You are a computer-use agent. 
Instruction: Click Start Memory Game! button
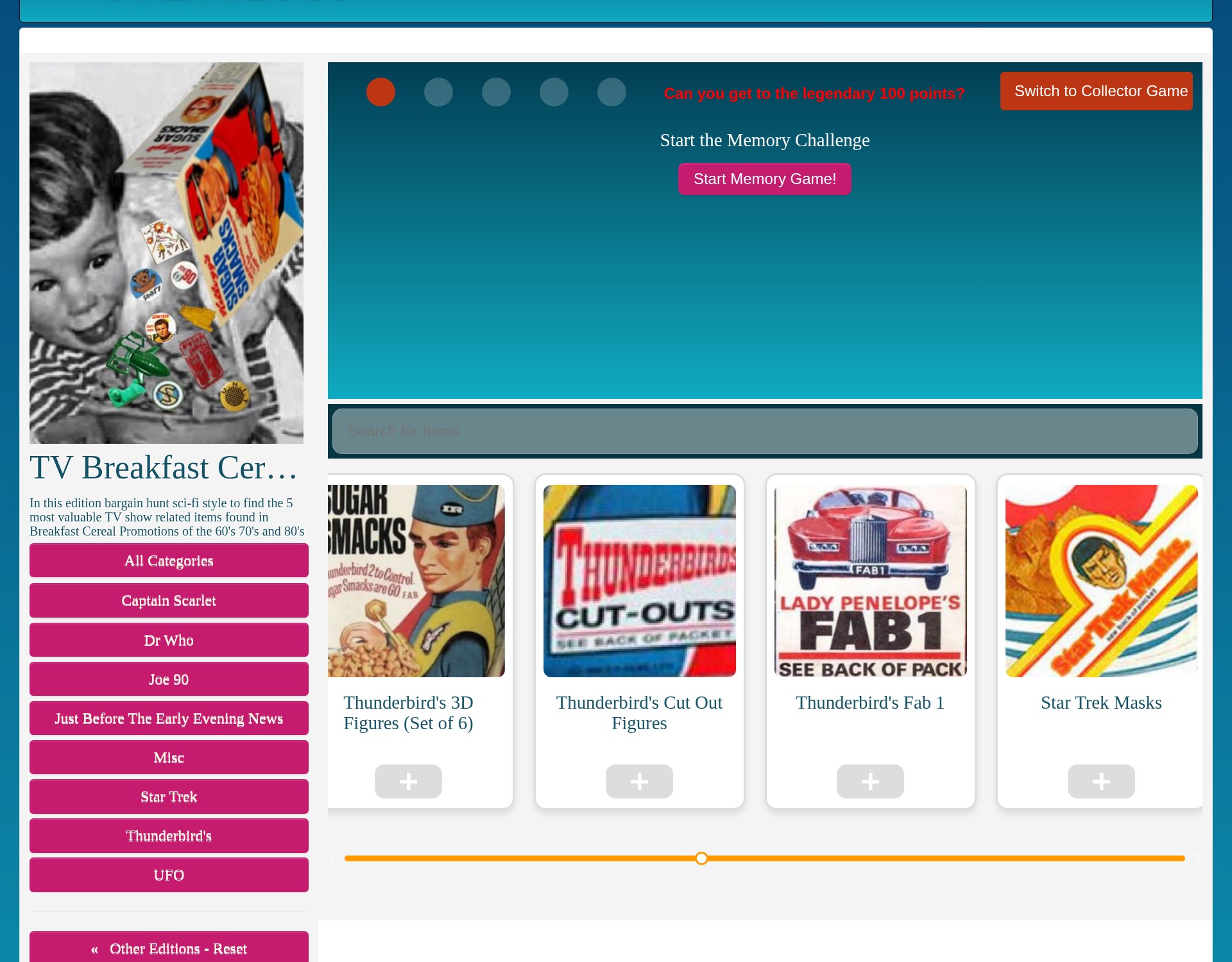pos(764,179)
